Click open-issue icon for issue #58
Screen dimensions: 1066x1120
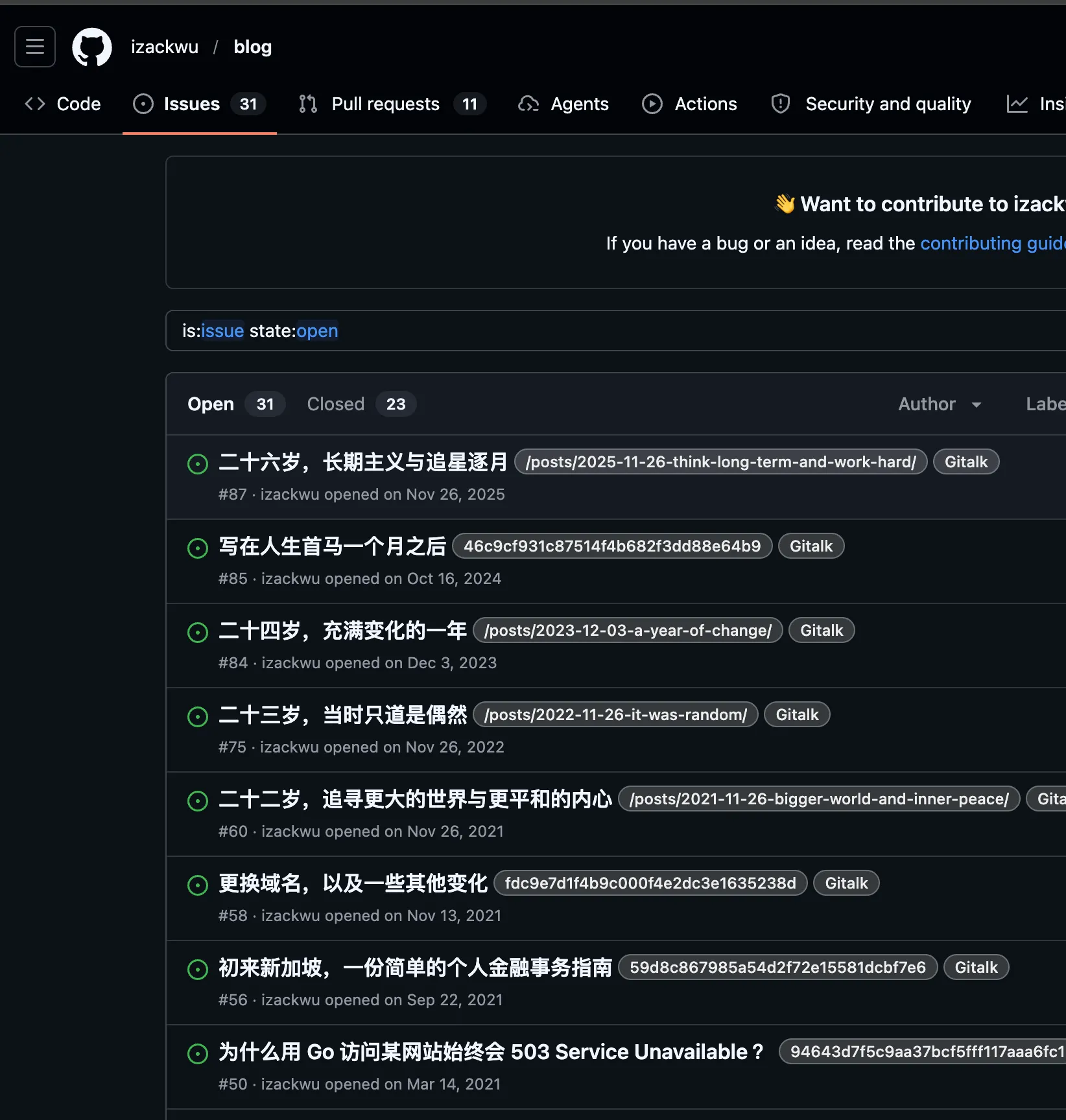(198, 885)
